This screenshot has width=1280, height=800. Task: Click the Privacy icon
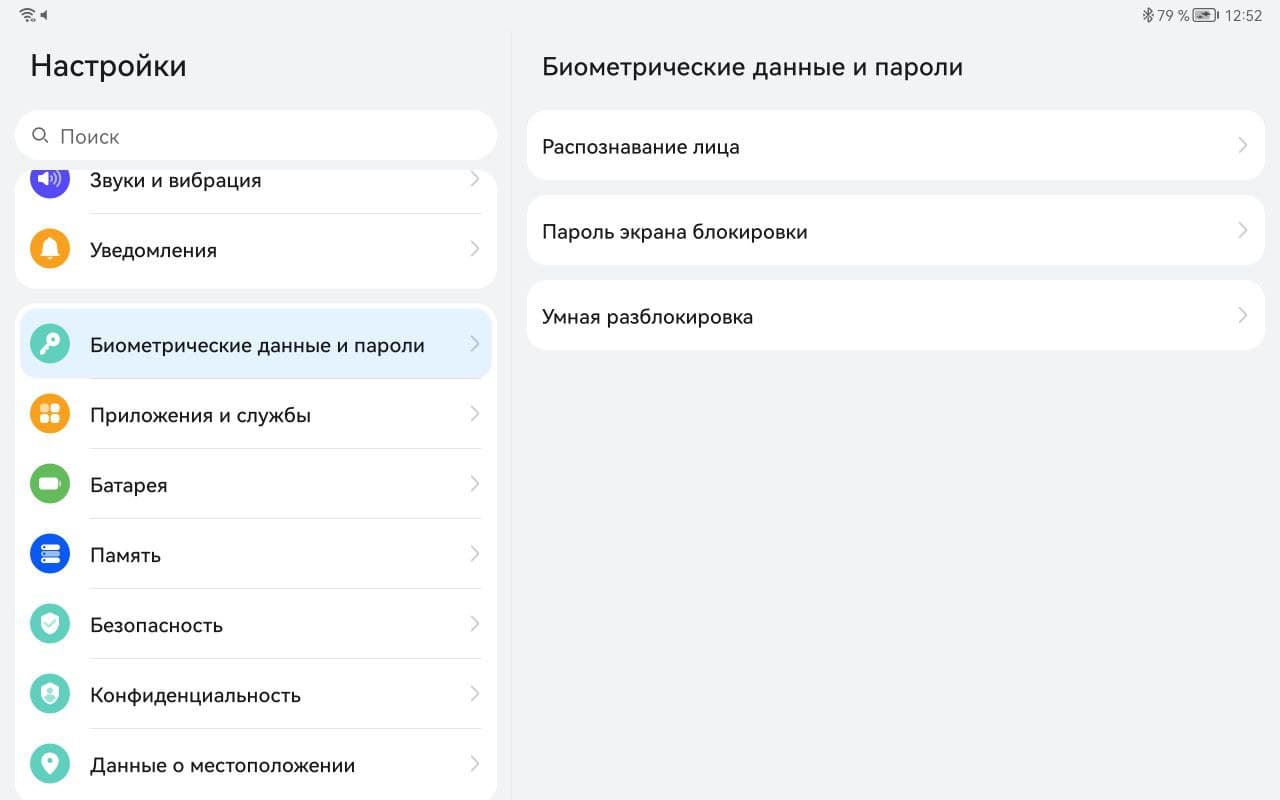point(50,694)
